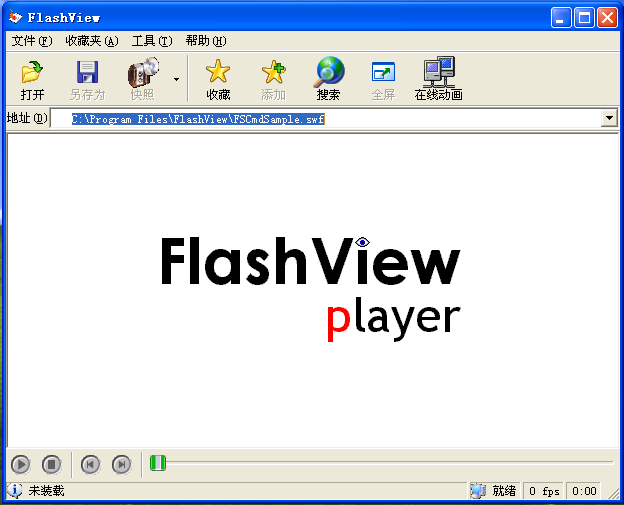624x505 pixels.
Task: Open the 帮助(H) menu
Action: click(206, 41)
